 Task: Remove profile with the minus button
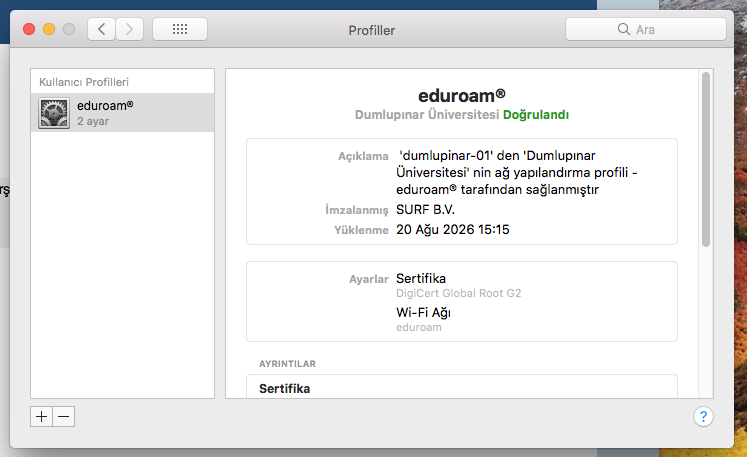[64, 416]
